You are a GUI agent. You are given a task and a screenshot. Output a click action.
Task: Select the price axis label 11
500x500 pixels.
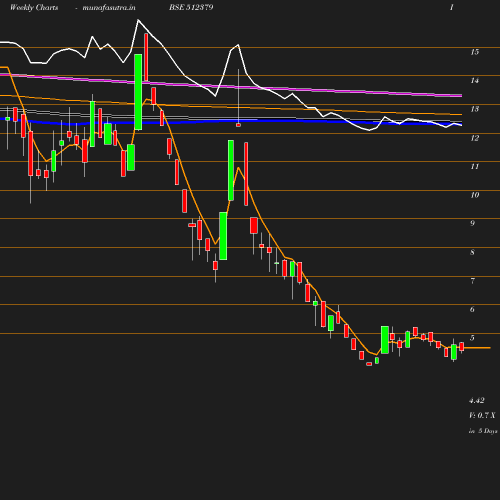point(475,166)
